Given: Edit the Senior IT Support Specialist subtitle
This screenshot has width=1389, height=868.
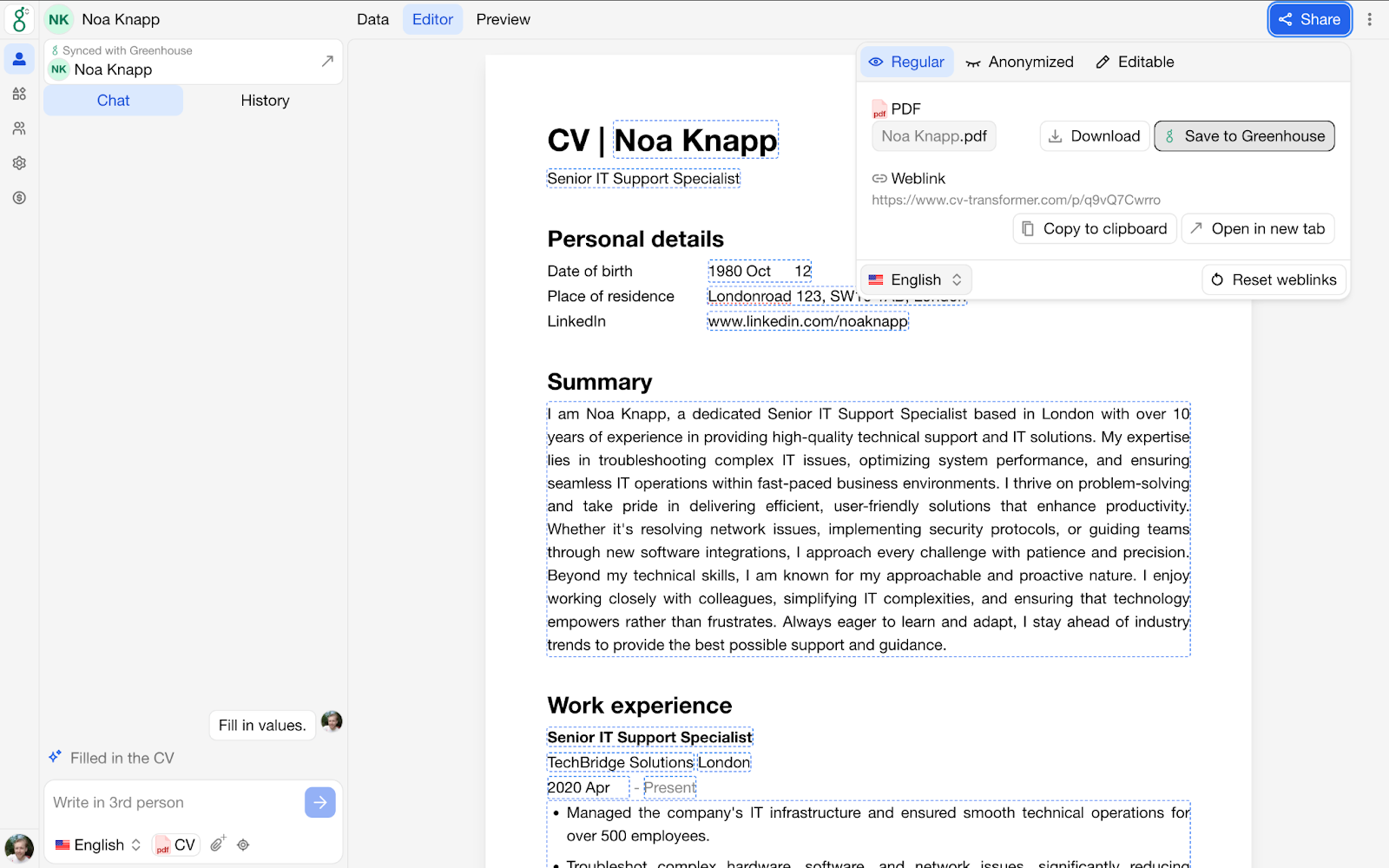Looking at the screenshot, I should click(643, 178).
